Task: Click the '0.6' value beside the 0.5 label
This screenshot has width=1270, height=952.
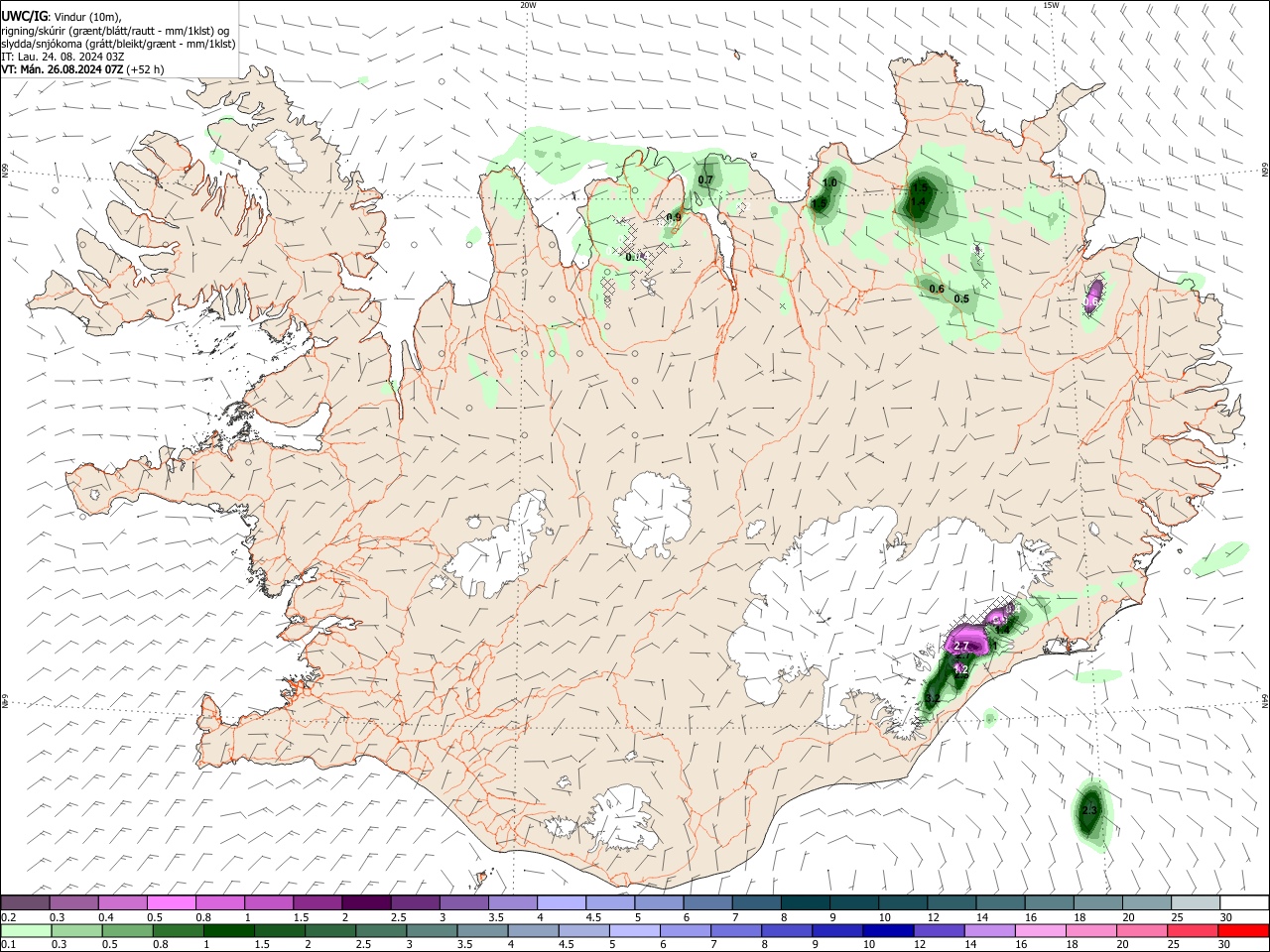Action: (x=936, y=290)
